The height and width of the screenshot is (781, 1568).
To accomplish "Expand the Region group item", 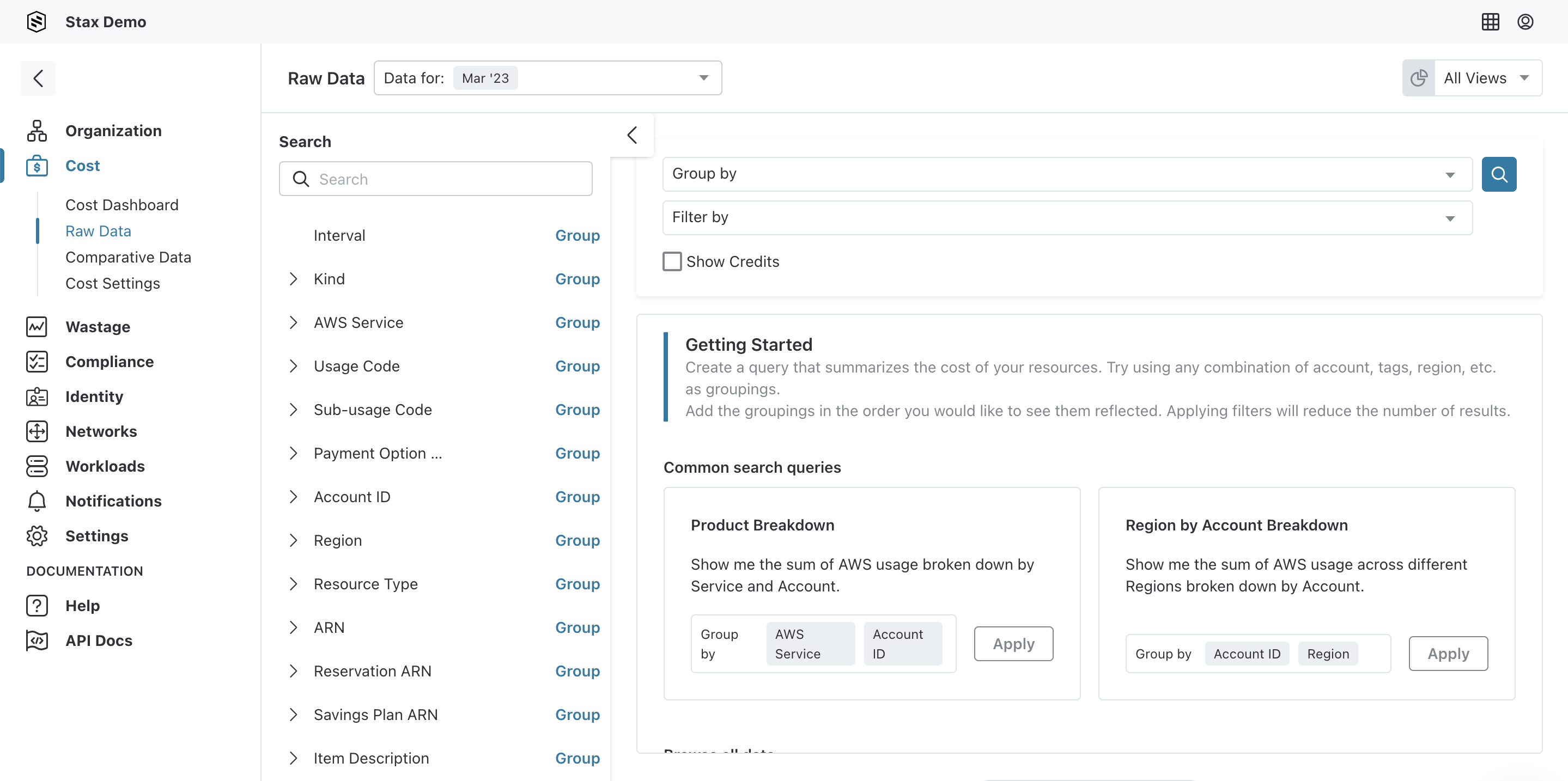I will tap(294, 540).
